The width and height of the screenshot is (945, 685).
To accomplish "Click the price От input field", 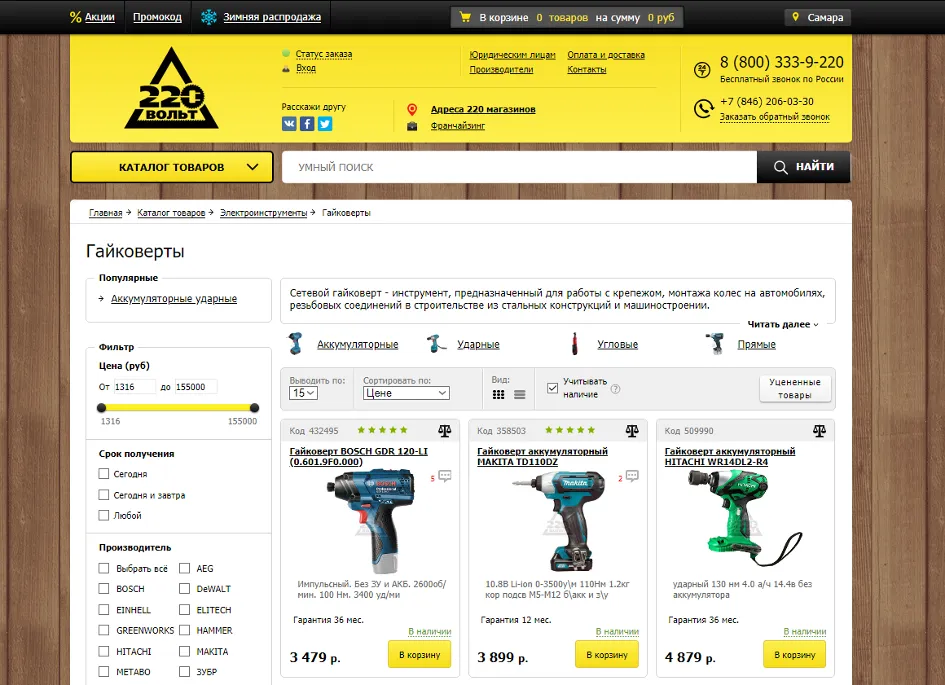I will pos(134,387).
